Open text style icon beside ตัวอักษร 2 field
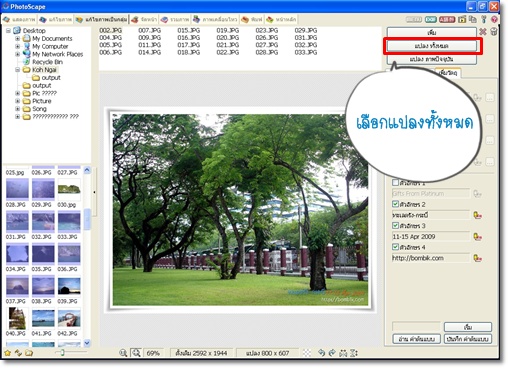 coord(477,215)
